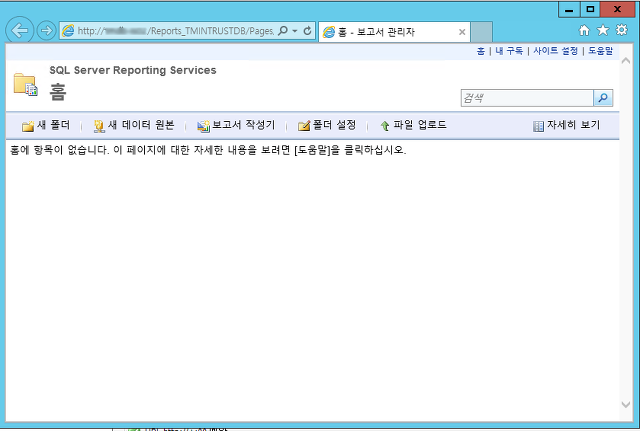The width and height of the screenshot is (640, 431).
Task: Open the 내 구독 link
Action: coord(509,51)
